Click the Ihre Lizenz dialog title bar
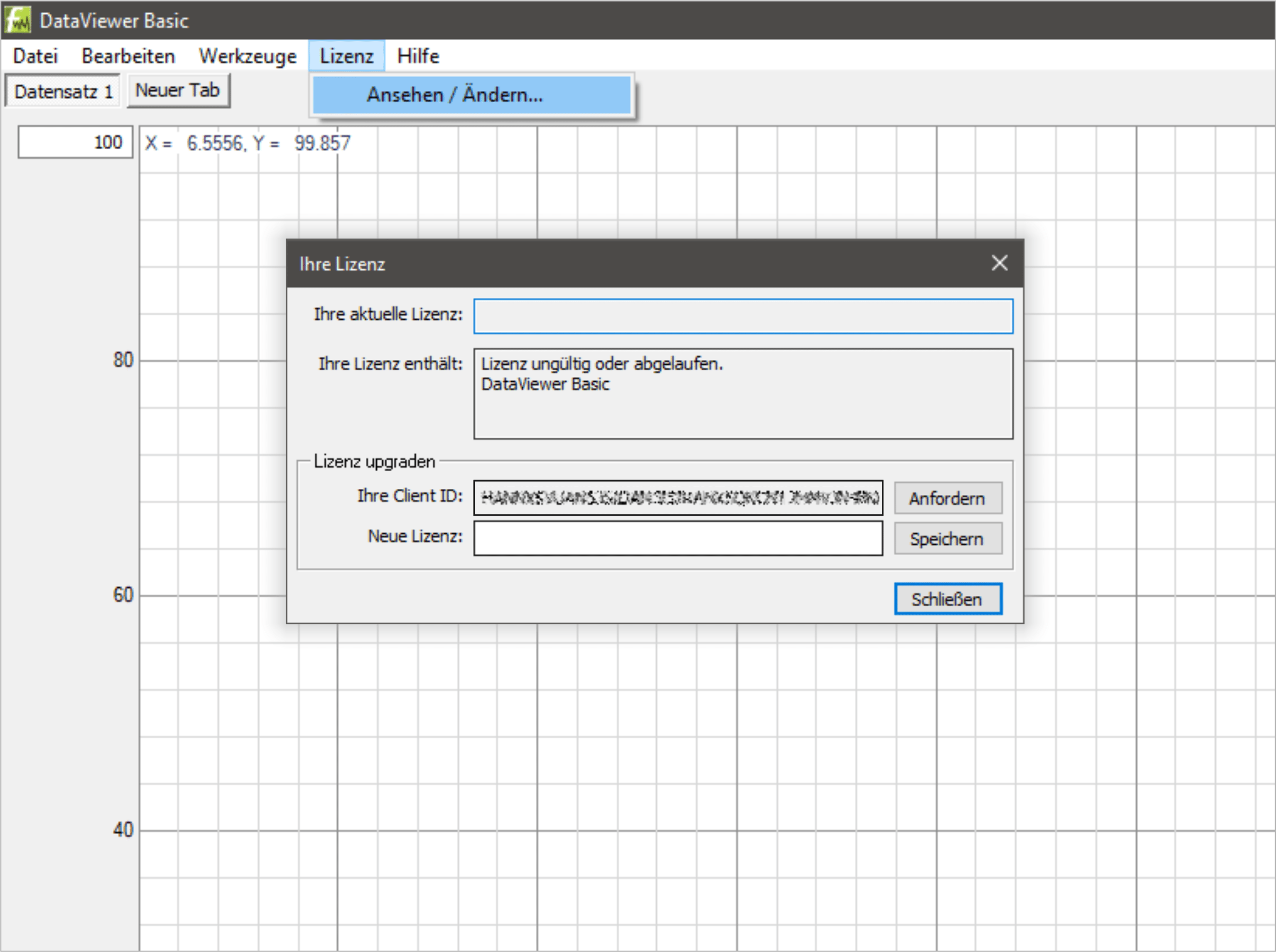Screen dimensions: 1276x952 tap(634, 263)
